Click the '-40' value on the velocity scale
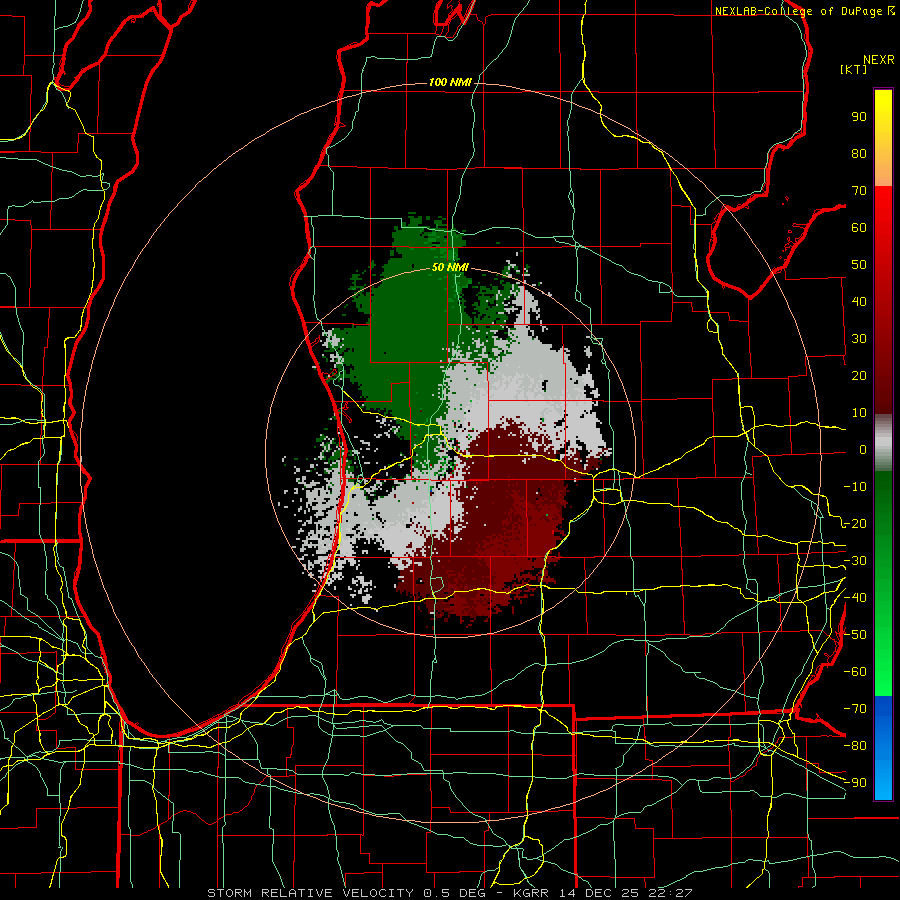Screen dimensions: 900x900 (855, 598)
